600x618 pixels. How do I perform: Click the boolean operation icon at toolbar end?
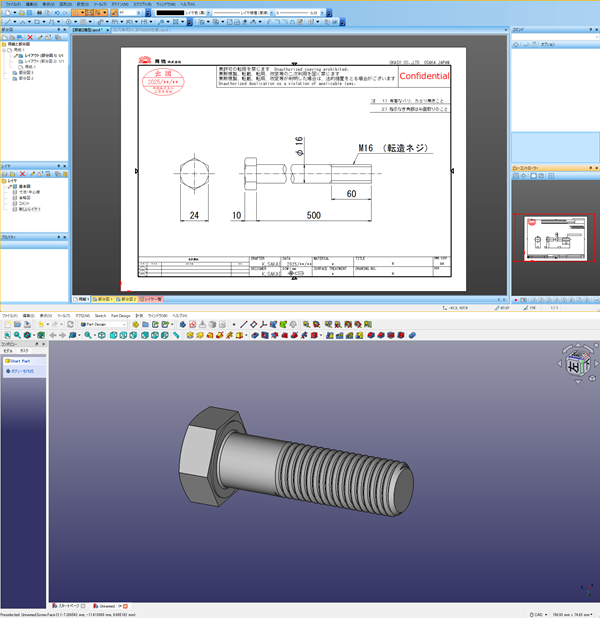coord(412,335)
